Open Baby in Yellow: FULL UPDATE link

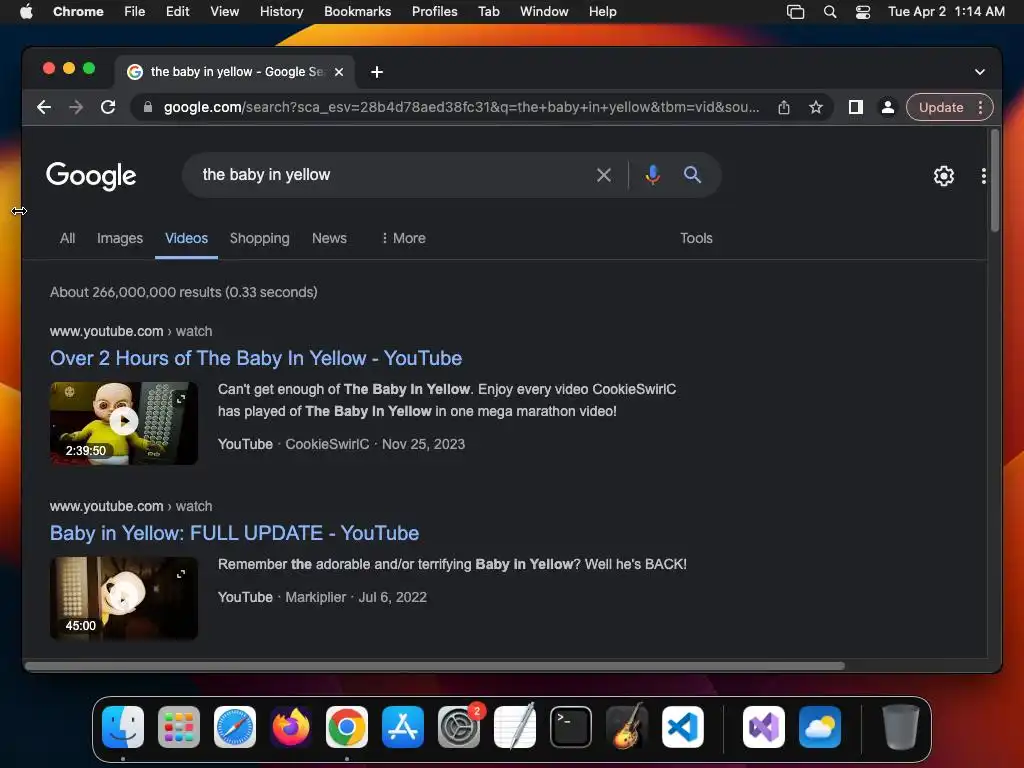coord(234,534)
